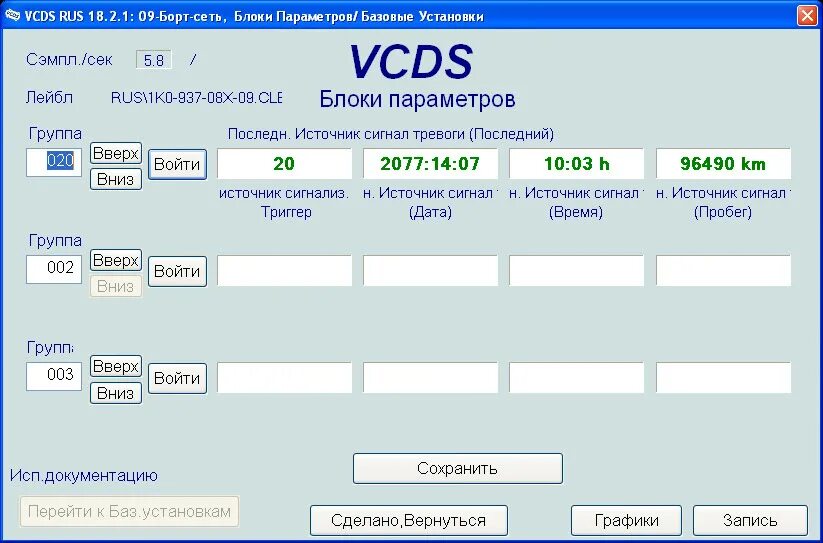Click Последн. Источник сигнал тревоги heading

pos(391,134)
